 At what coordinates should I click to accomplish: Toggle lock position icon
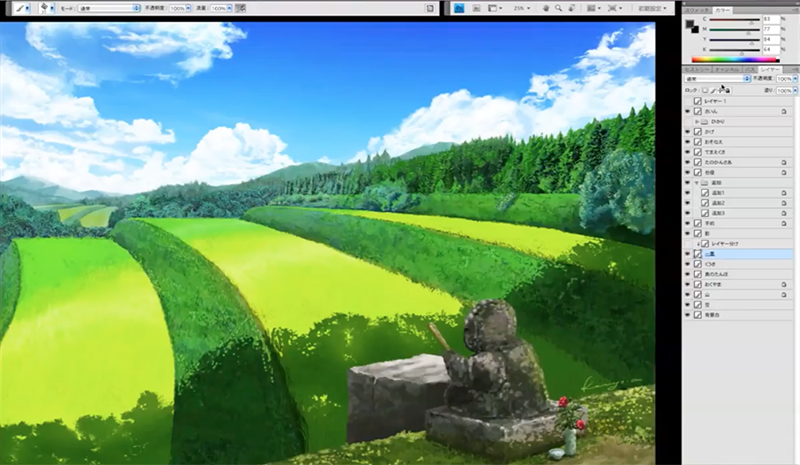[x=720, y=90]
